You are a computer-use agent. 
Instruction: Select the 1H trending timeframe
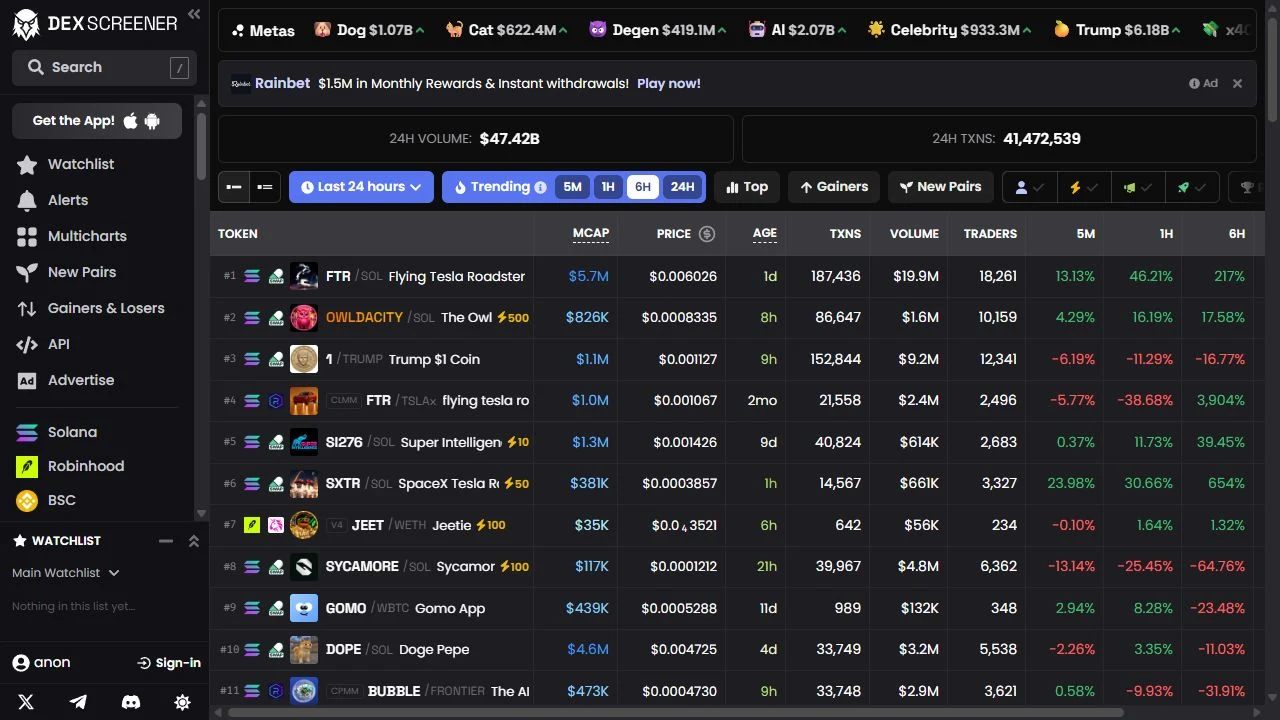pyautogui.click(x=607, y=187)
